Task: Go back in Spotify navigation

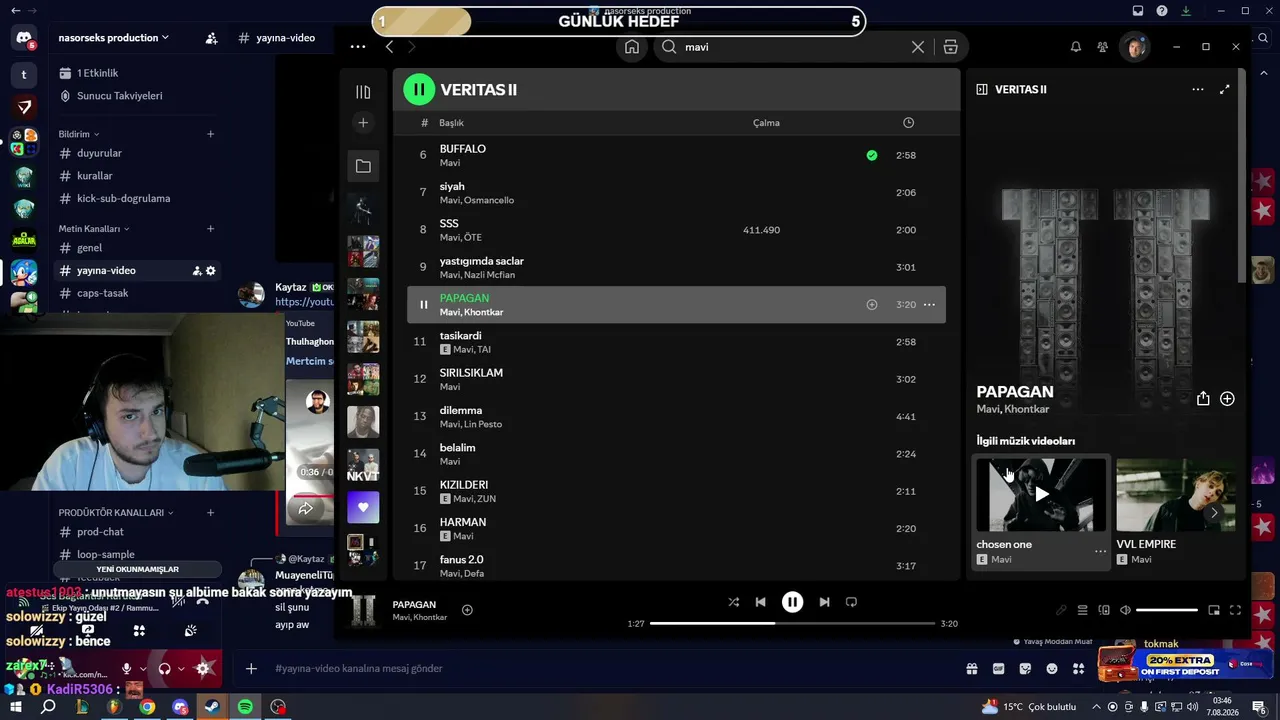Action: coord(390,47)
